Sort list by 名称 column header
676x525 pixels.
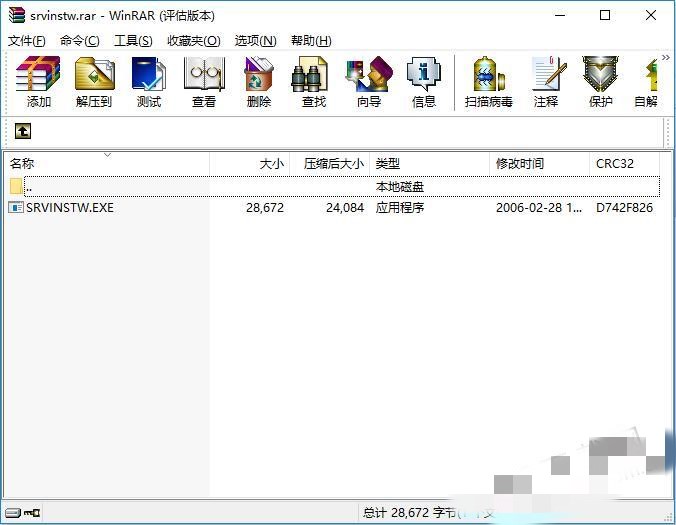(23, 164)
